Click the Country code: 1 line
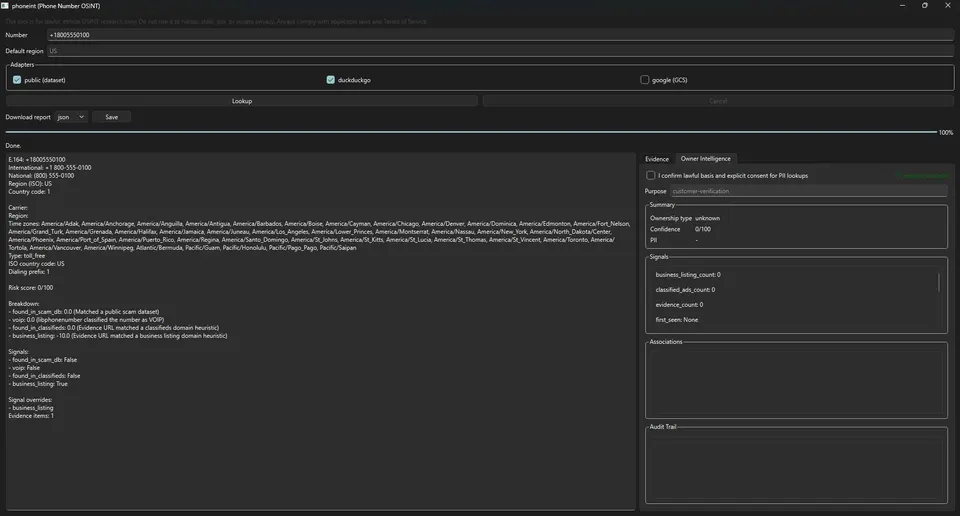960x516 pixels. (x=29, y=192)
